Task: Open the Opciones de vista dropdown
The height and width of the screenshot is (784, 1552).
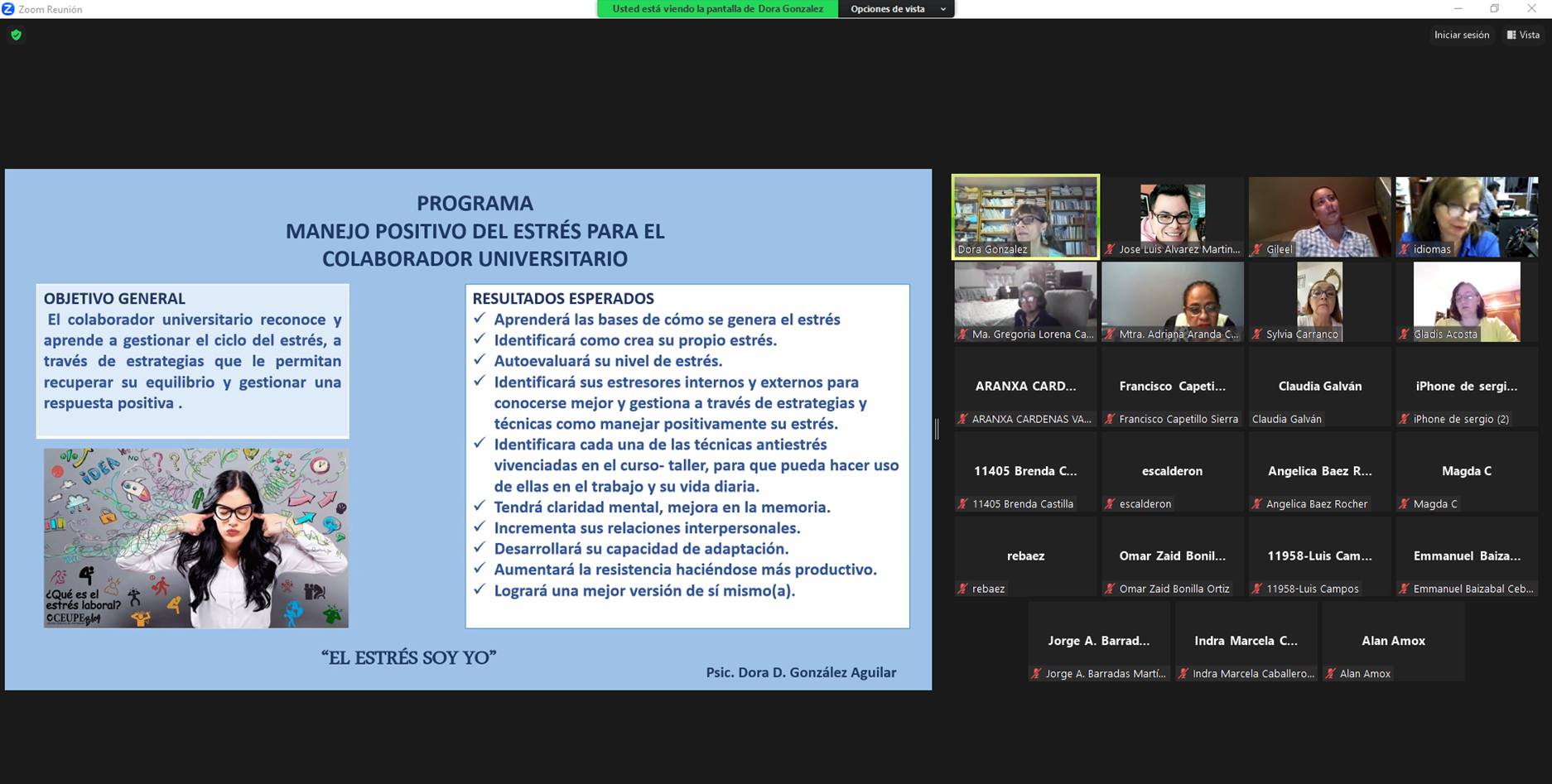Action: pos(894,9)
